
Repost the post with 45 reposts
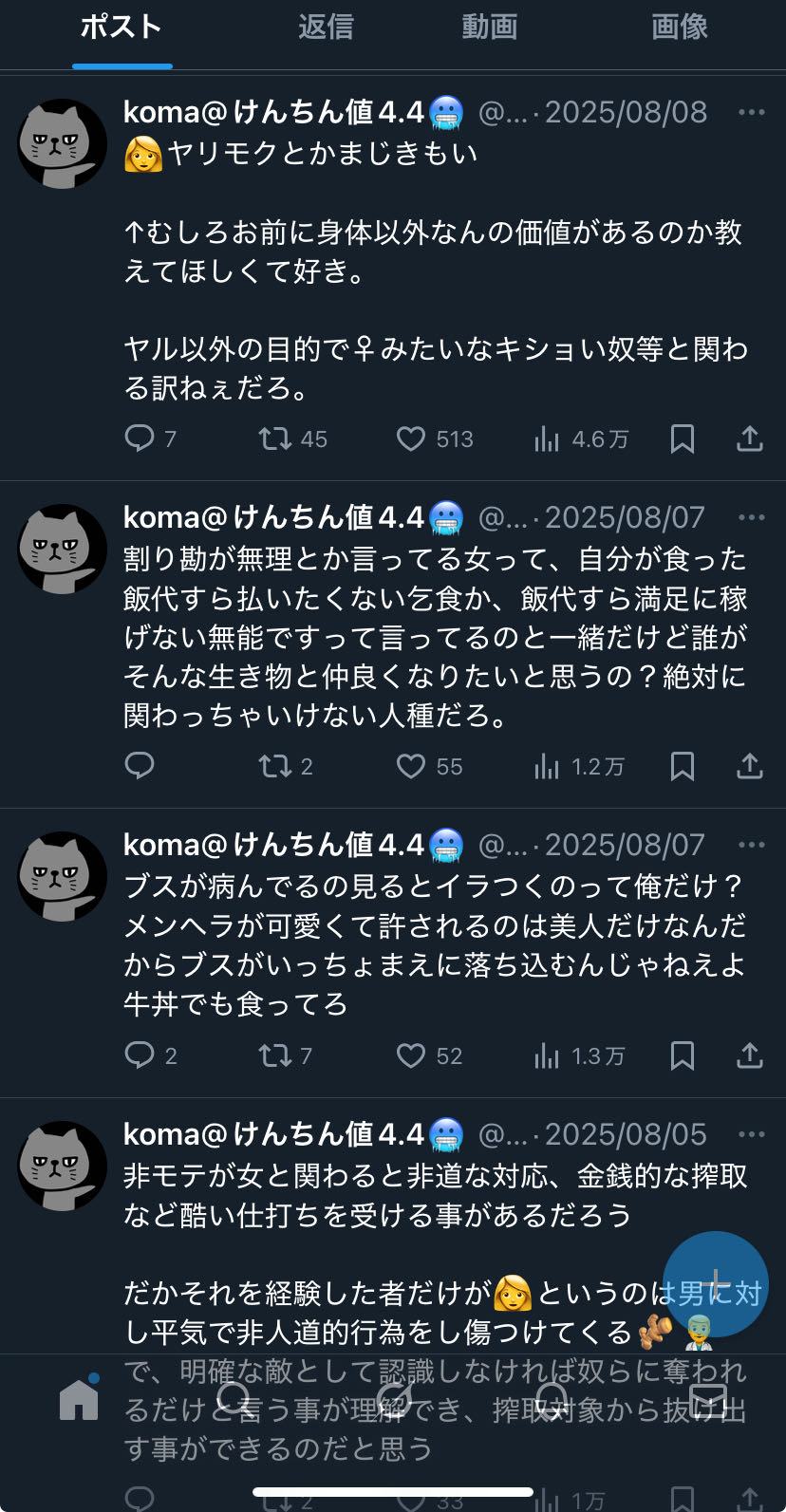coord(275,439)
